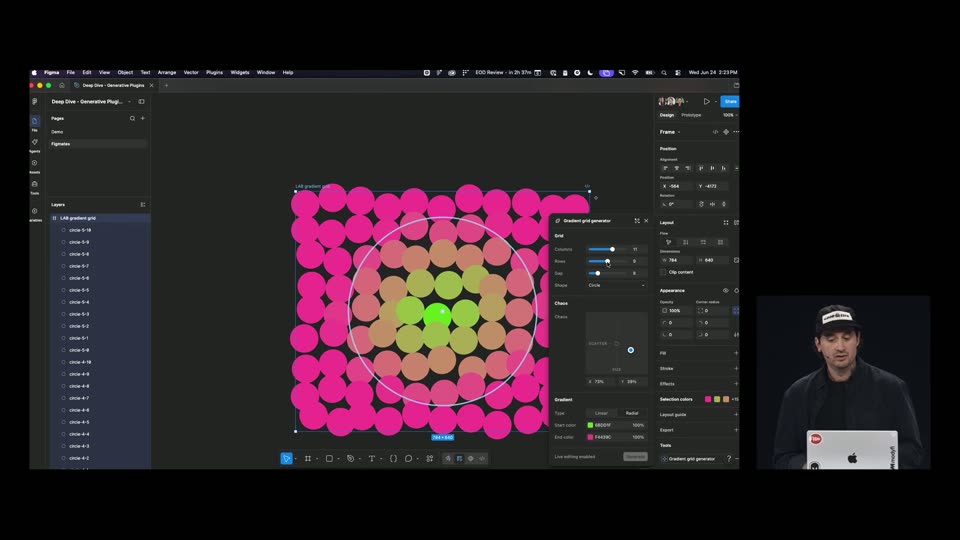Viewport: 960px width, 540px height.
Task: Add a new page with plus icon
Action: [143, 118]
